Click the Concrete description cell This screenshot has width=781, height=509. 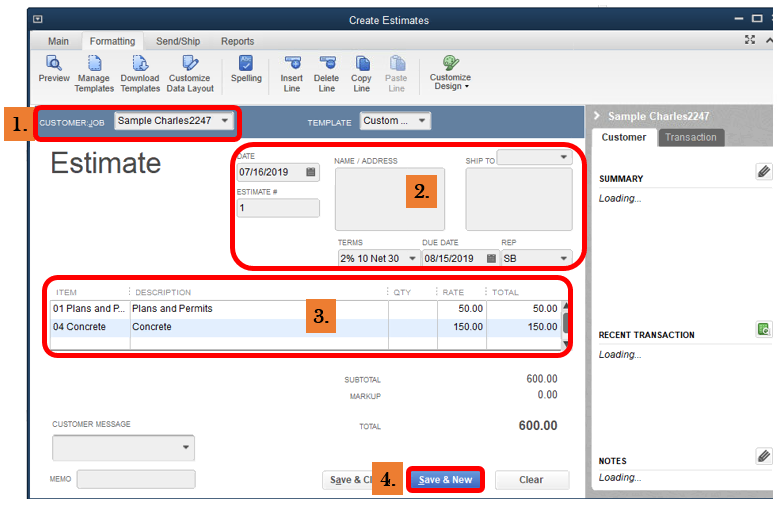pos(259,327)
